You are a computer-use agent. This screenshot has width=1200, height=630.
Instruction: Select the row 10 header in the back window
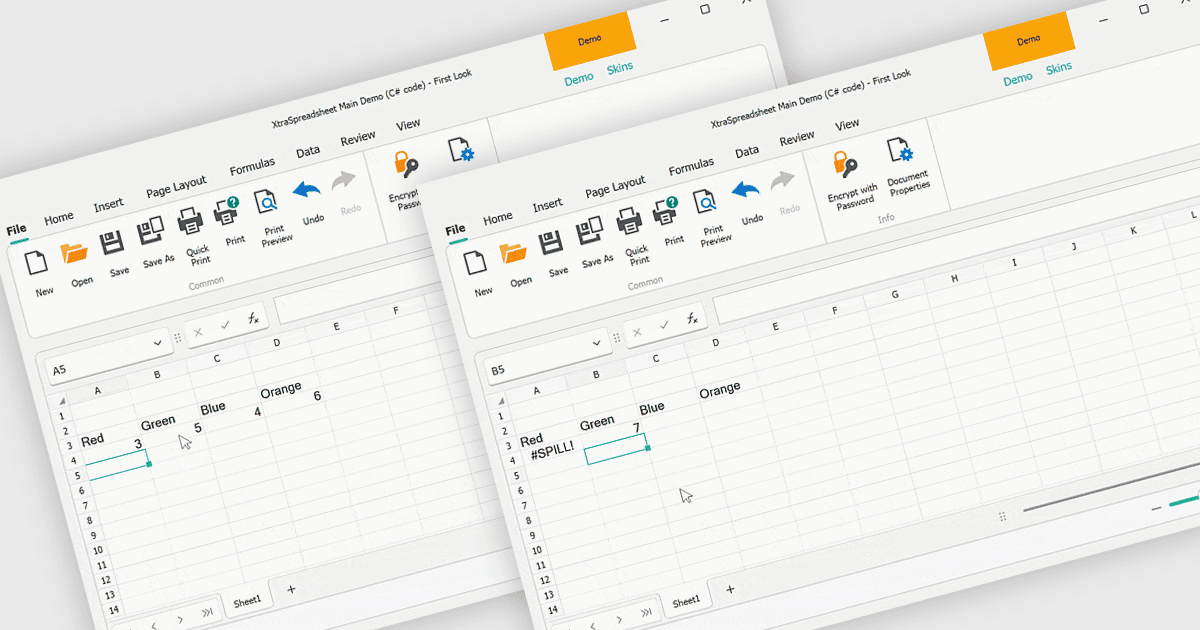(98, 551)
